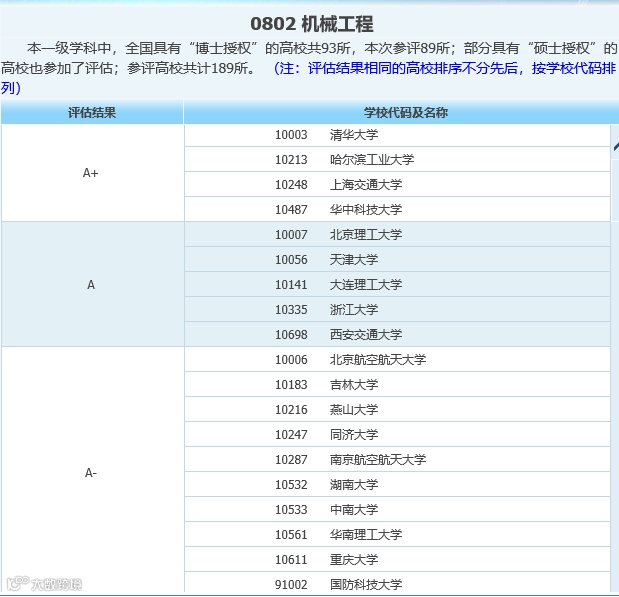This screenshot has width=619, height=597.
Task: Click the row '10141 大连理工大学'
Action: point(397,284)
